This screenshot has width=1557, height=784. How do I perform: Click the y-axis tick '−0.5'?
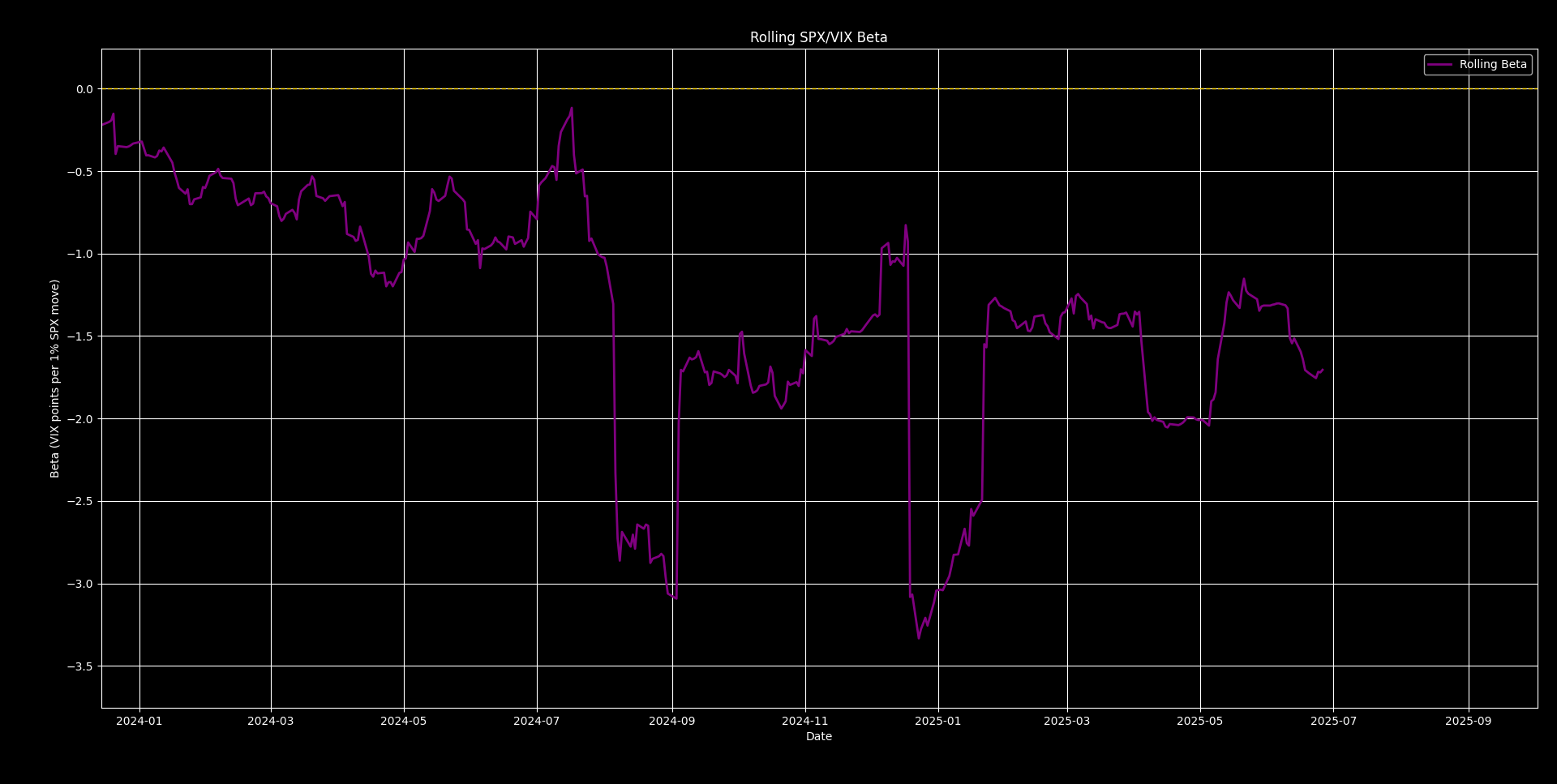coord(79,172)
